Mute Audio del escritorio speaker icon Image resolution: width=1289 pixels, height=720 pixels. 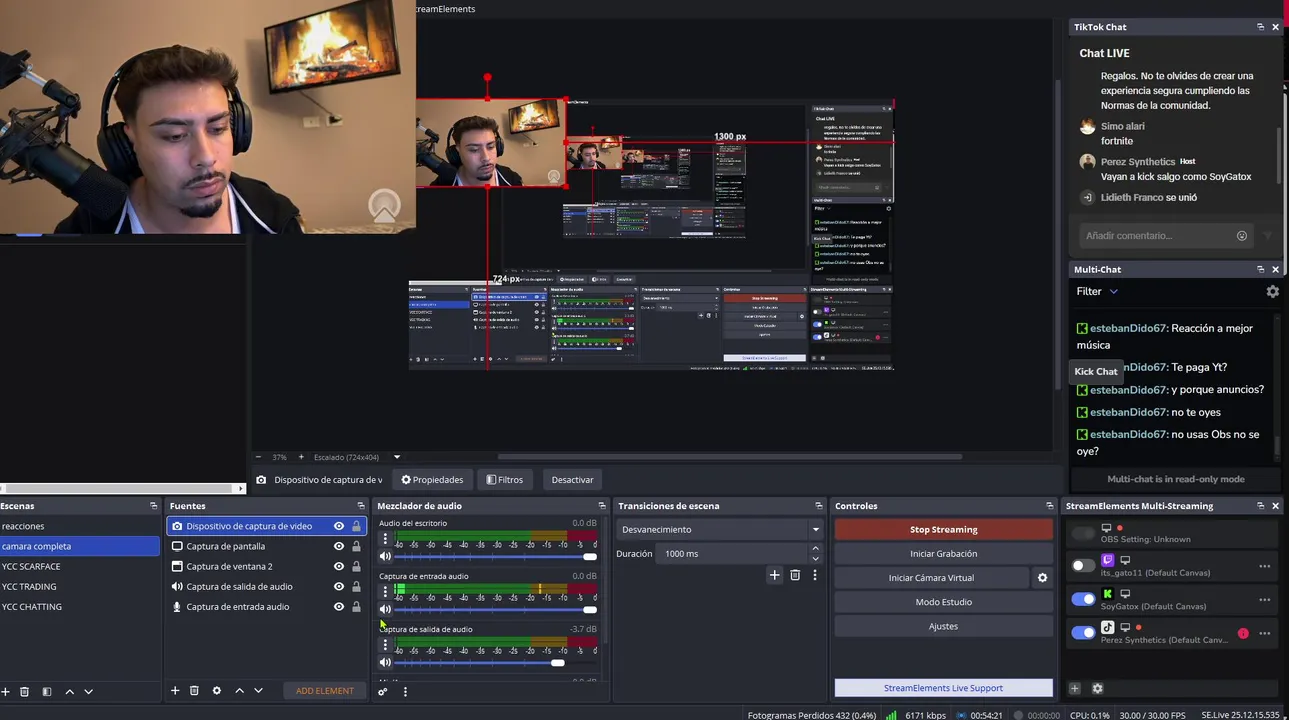[x=385, y=556]
